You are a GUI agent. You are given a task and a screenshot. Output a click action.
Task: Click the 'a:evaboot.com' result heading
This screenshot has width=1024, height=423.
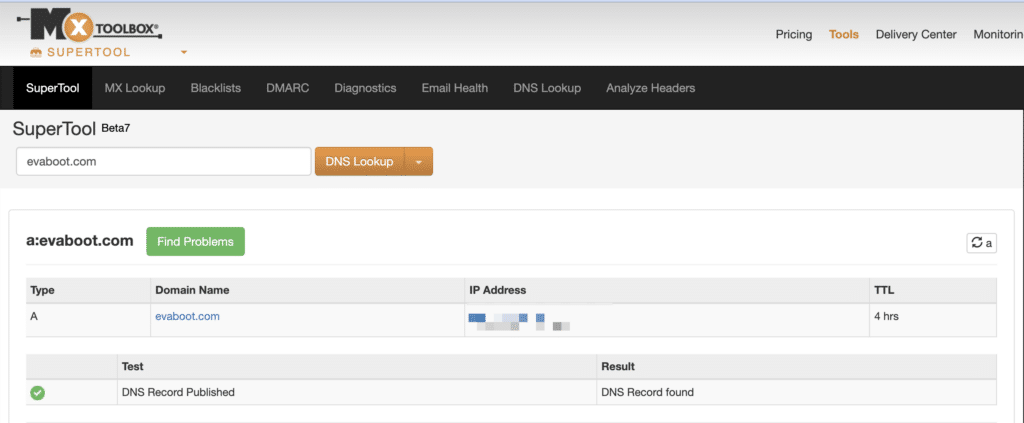coord(80,241)
